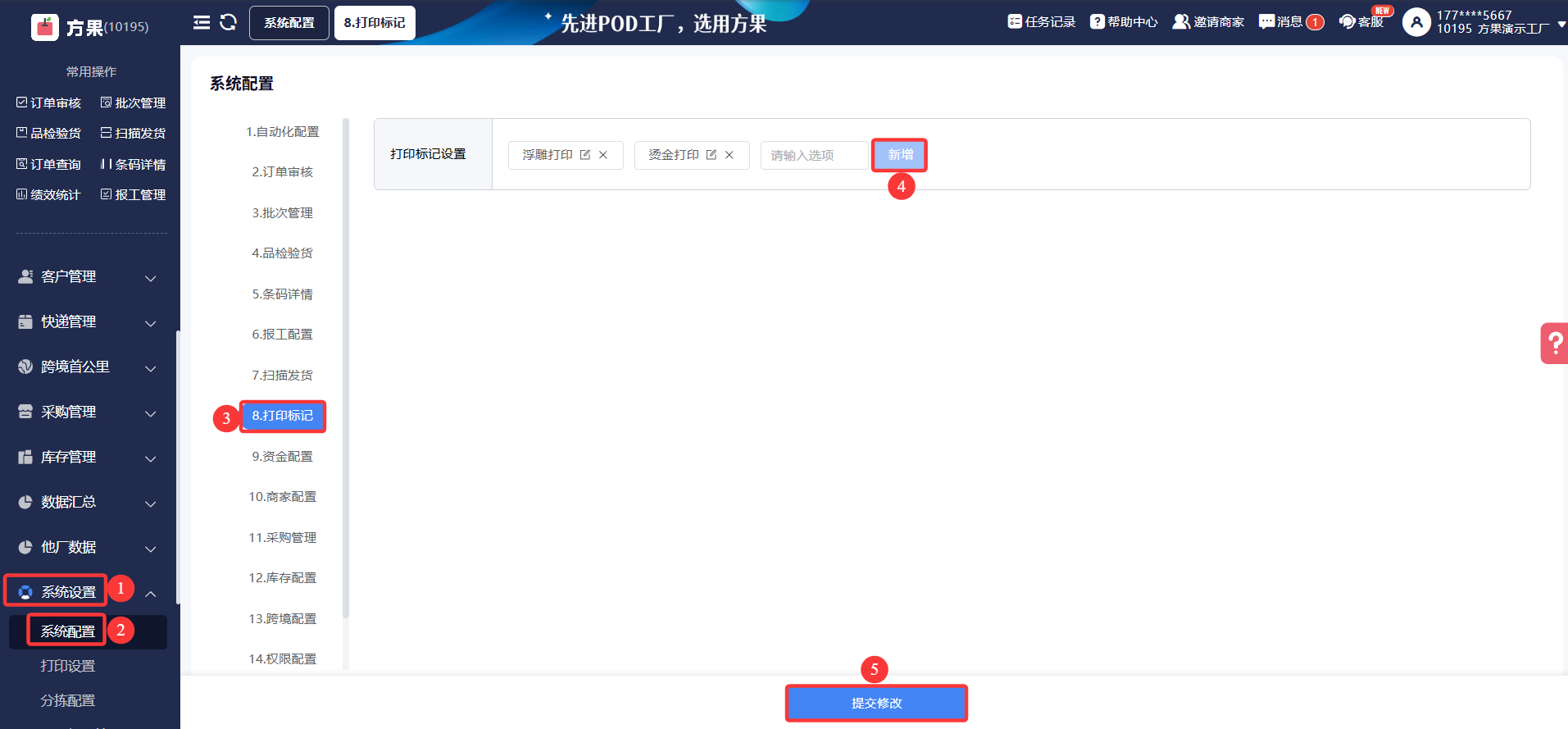Focus the 请输入选项 input field
Viewport: 1568px width, 729px height.
click(815, 155)
